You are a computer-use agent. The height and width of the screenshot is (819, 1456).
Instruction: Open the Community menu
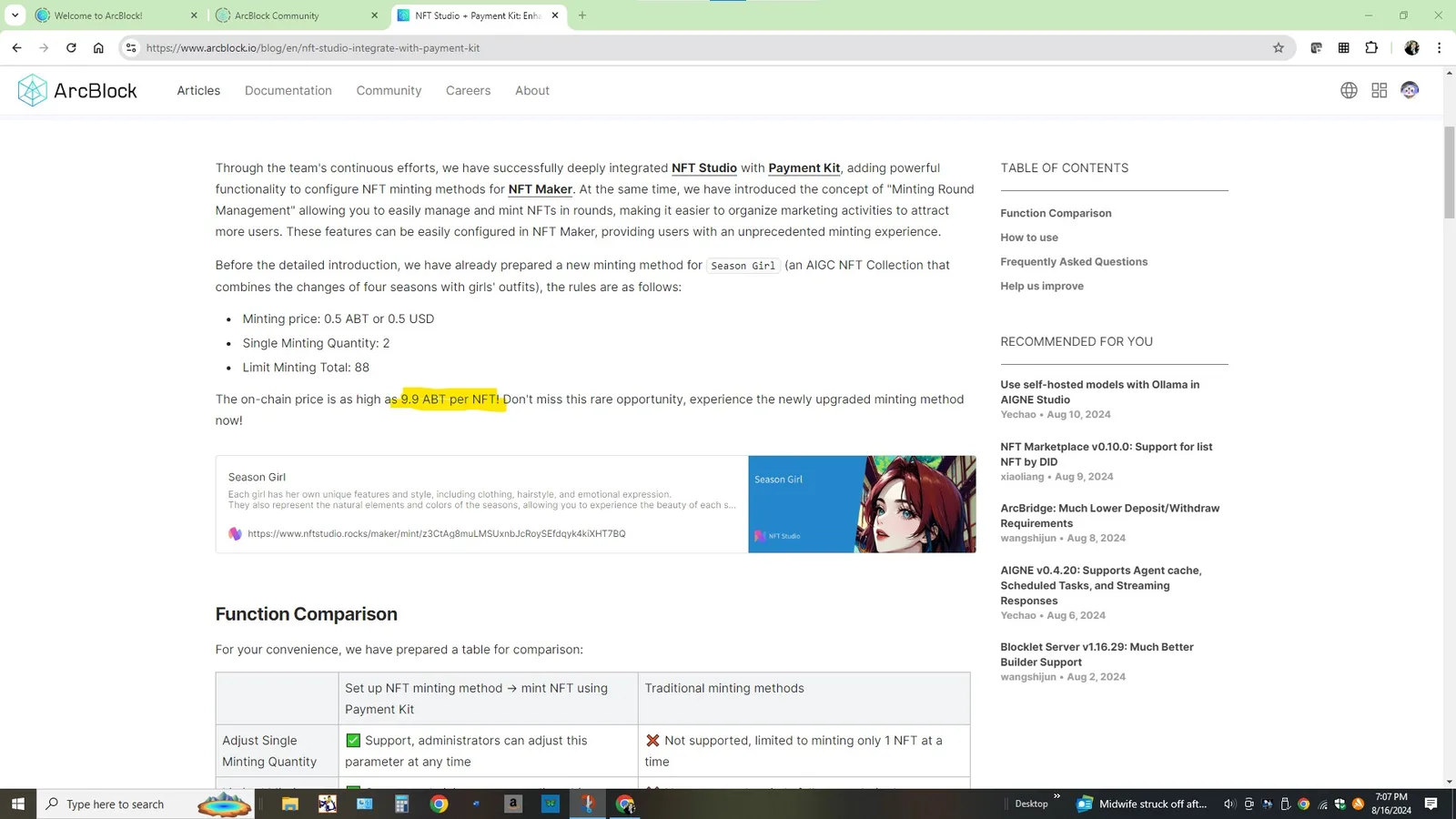coord(389,91)
